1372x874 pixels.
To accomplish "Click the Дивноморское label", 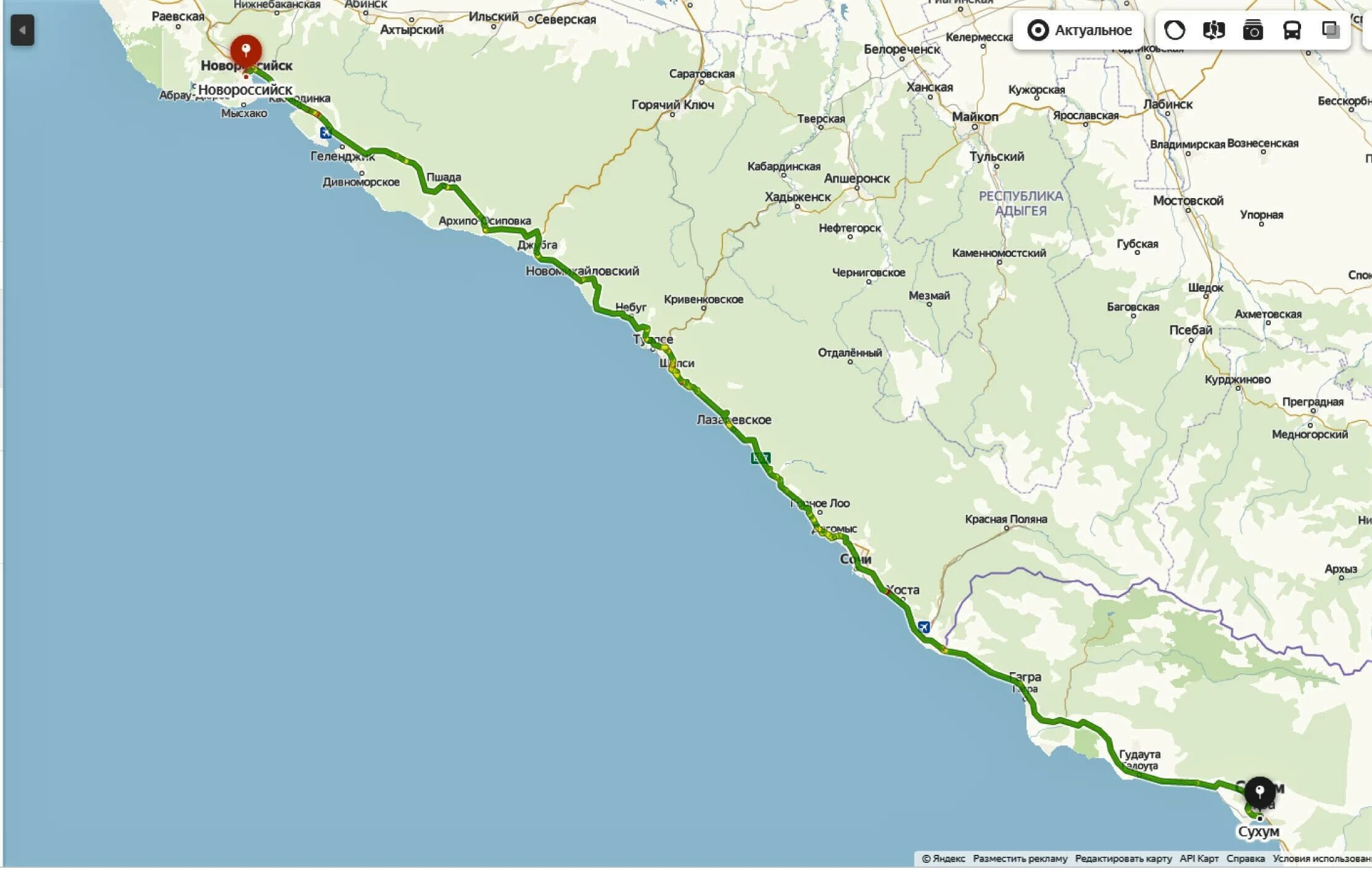I will coord(361,182).
